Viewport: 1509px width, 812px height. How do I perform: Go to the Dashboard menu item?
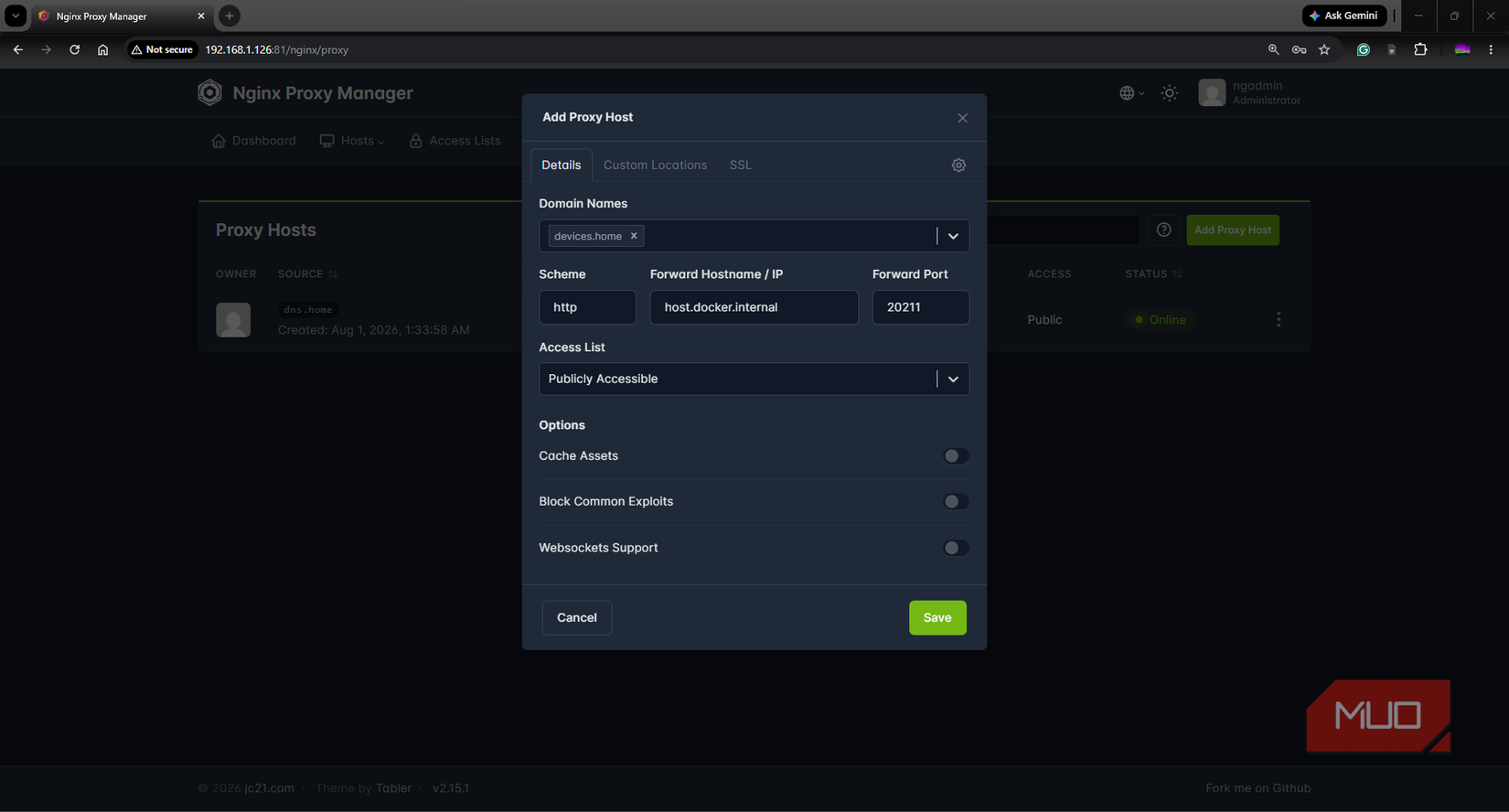[253, 141]
